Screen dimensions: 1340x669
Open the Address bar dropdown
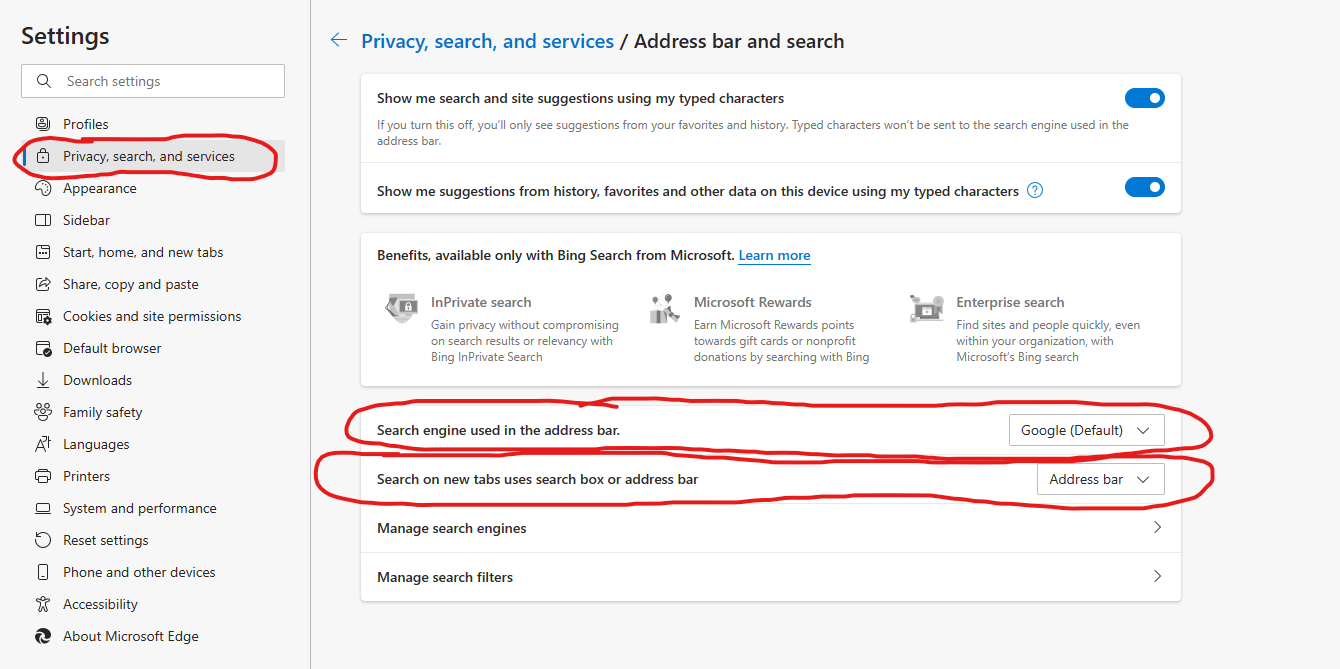coord(1101,479)
